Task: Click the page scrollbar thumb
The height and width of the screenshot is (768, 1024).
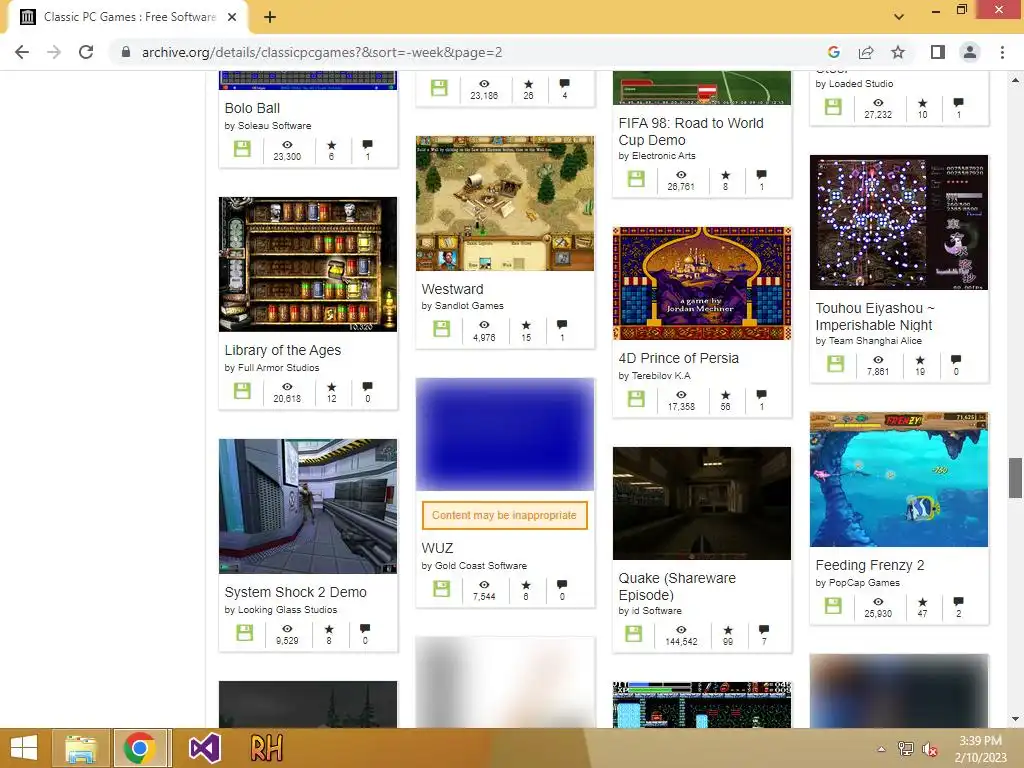Action: (x=1015, y=478)
